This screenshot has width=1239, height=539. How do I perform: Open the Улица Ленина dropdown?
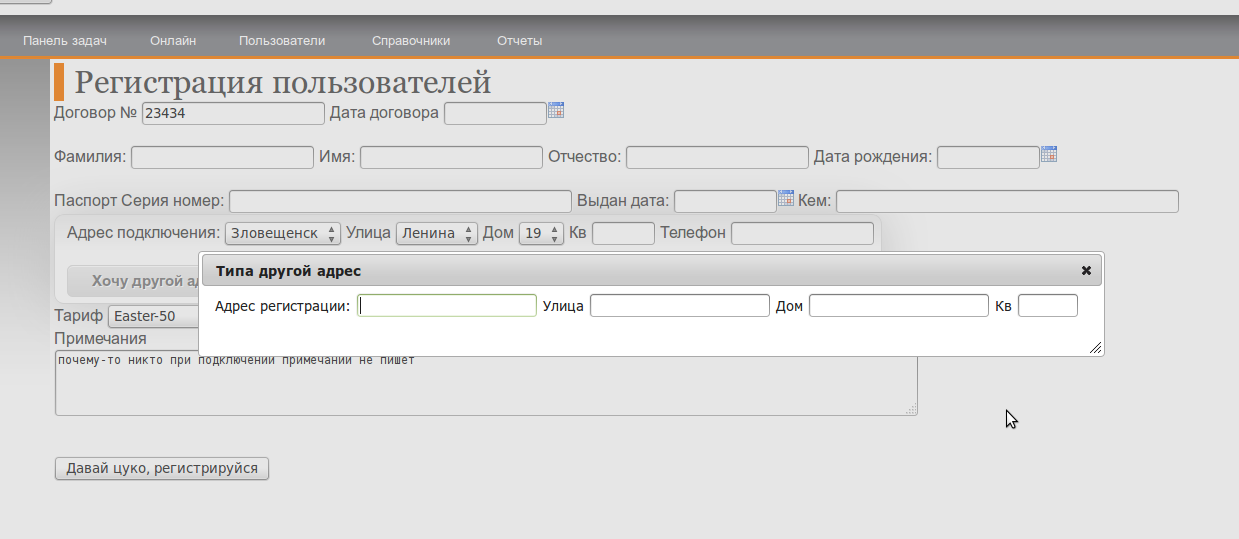(x=438, y=233)
